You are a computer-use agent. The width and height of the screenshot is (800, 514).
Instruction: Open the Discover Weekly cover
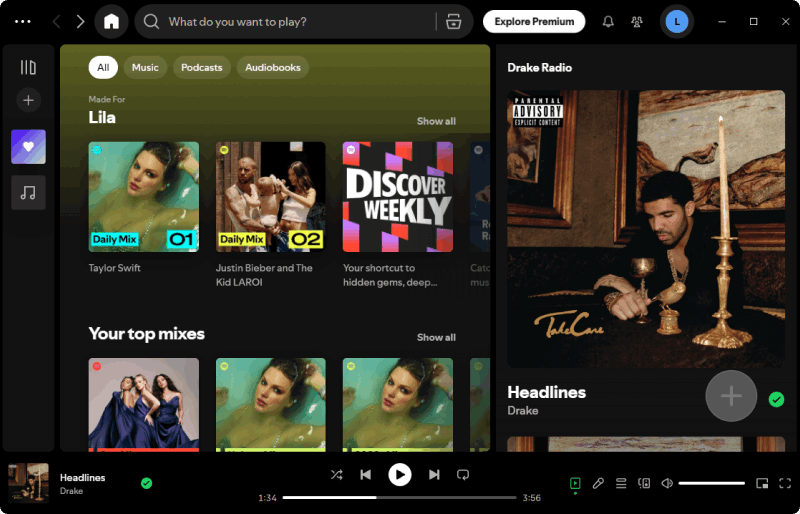tap(397, 197)
